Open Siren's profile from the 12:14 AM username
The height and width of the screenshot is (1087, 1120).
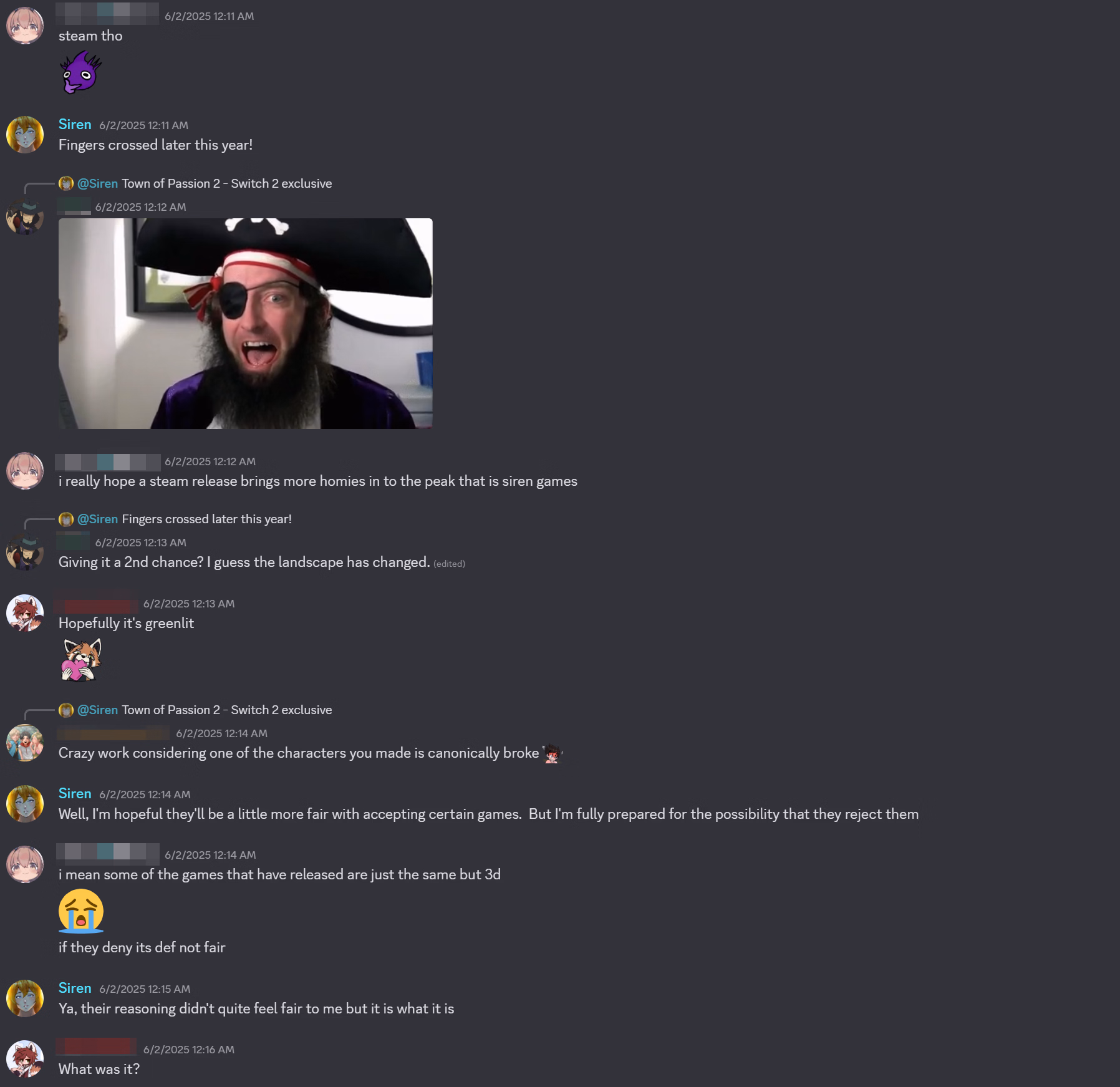pos(75,793)
